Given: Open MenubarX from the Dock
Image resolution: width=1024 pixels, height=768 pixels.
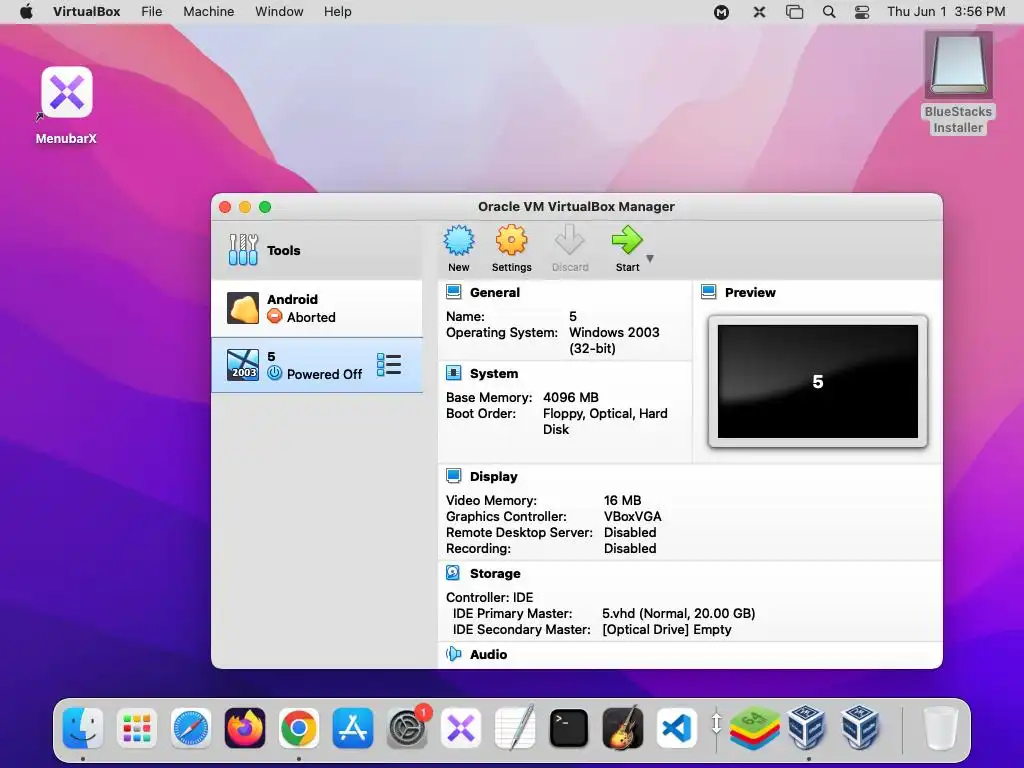Looking at the screenshot, I should [461, 728].
